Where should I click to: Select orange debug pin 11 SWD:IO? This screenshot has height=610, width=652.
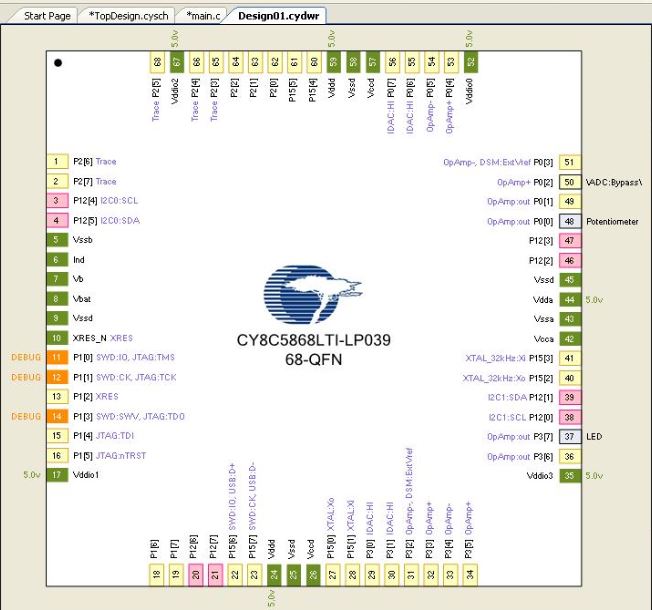point(55,357)
